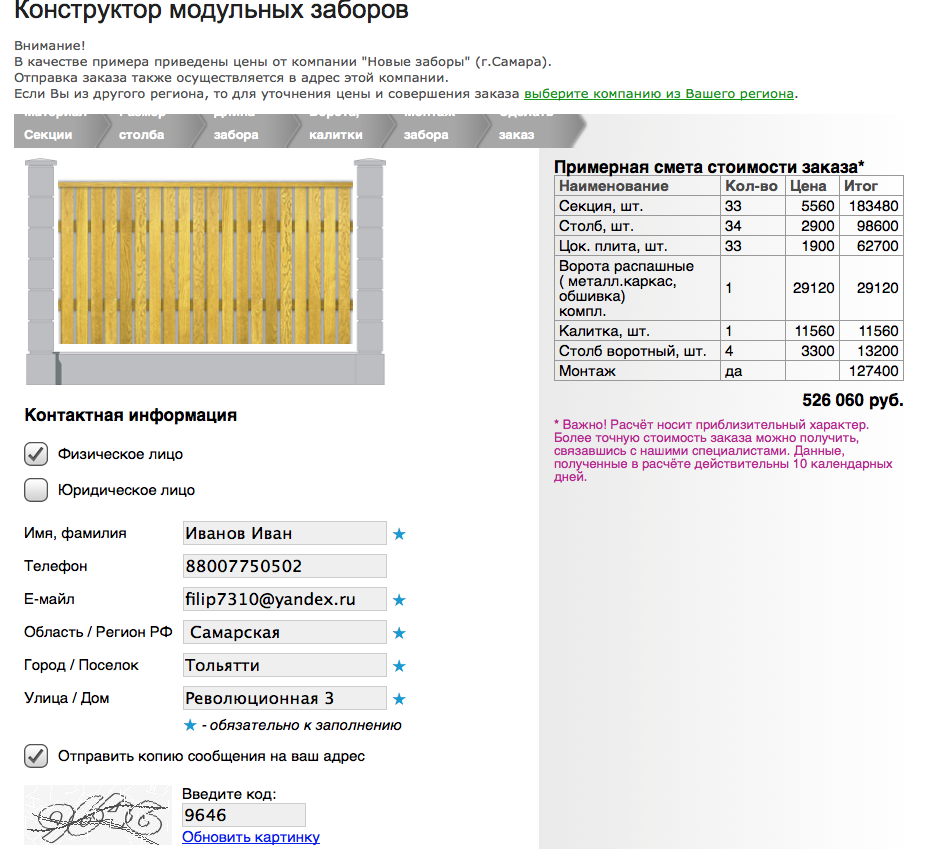Click the 'Город / Поселок' text box
933x849 pixels.
tap(284, 665)
